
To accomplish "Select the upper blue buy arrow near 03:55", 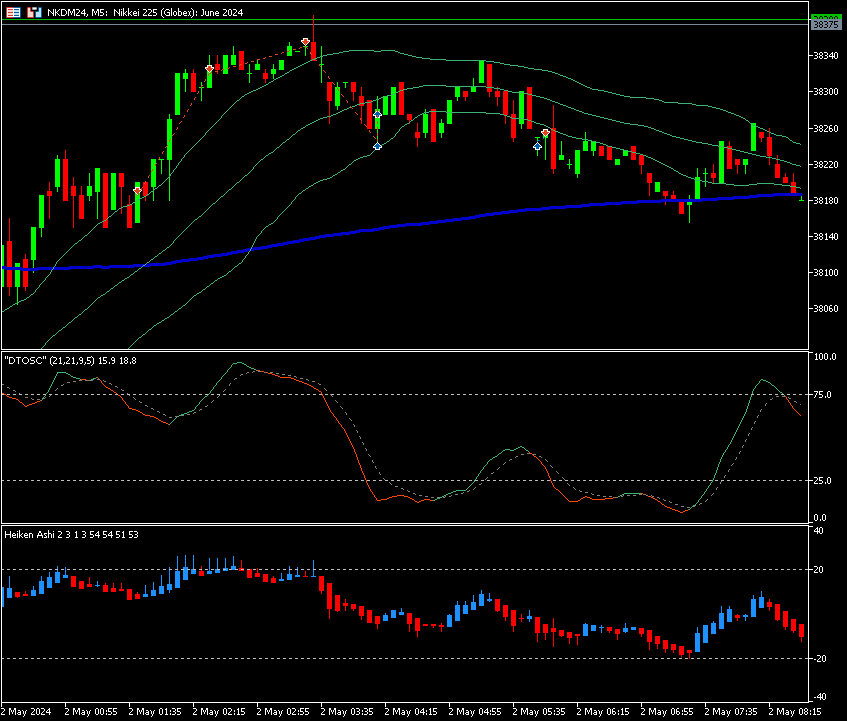I will click(x=378, y=114).
